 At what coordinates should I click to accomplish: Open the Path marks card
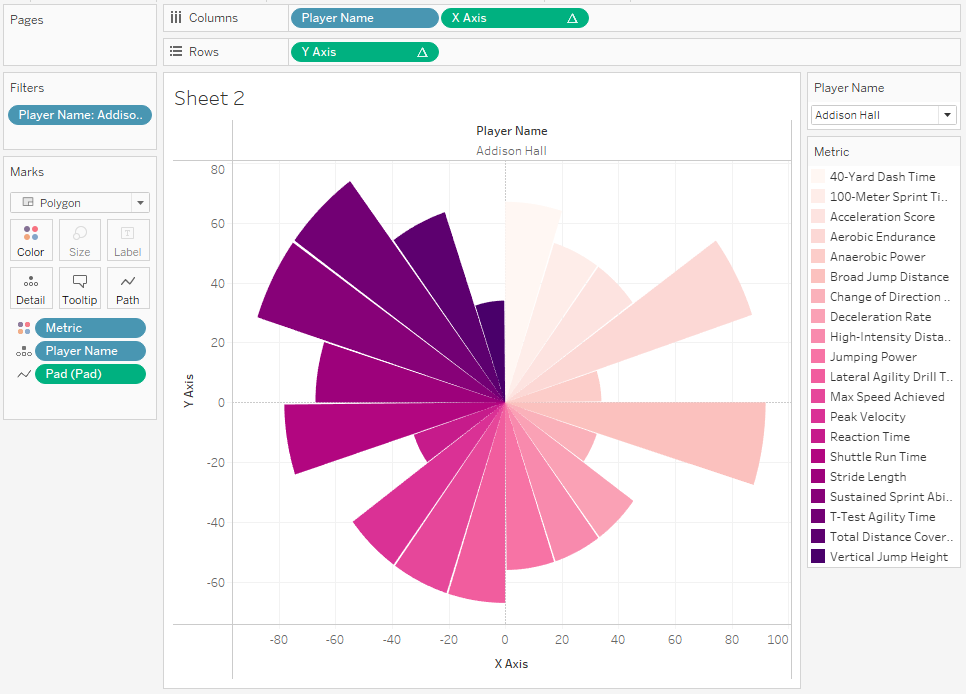click(128, 288)
